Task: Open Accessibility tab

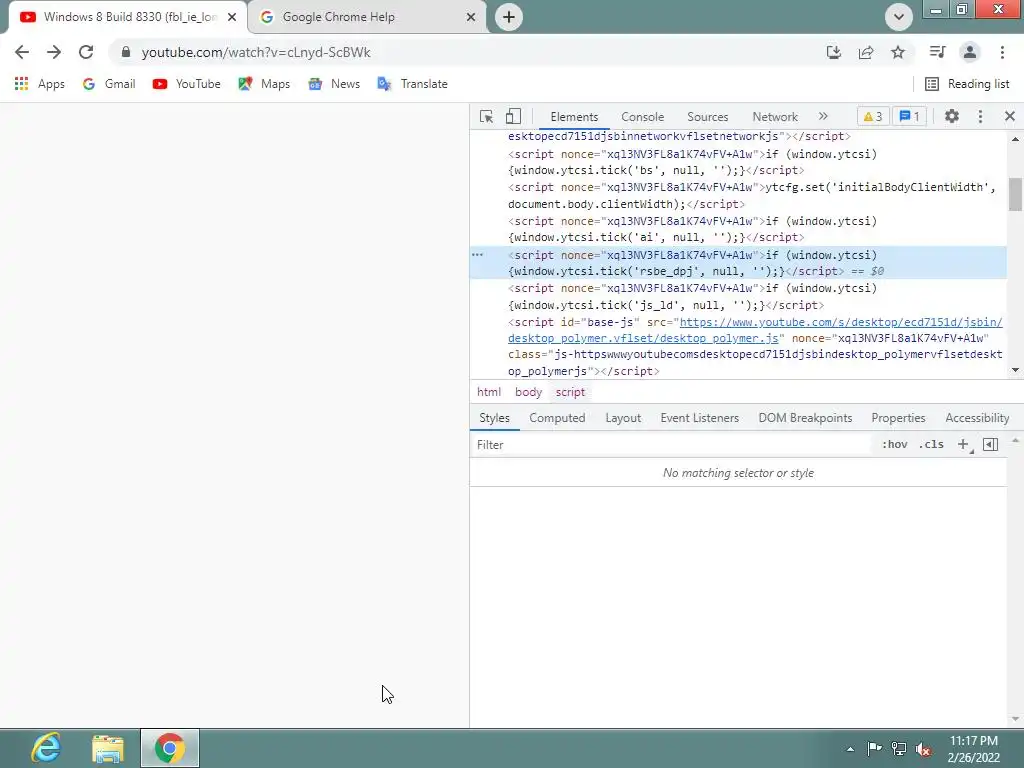Action: pyautogui.click(x=977, y=418)
